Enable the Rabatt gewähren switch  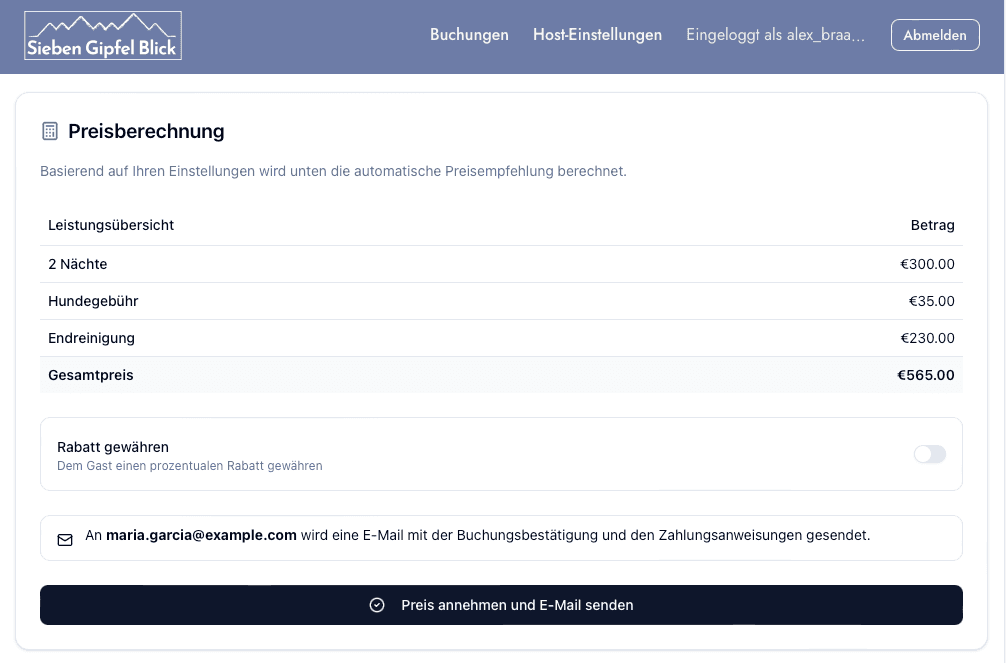tap(929, 454)
